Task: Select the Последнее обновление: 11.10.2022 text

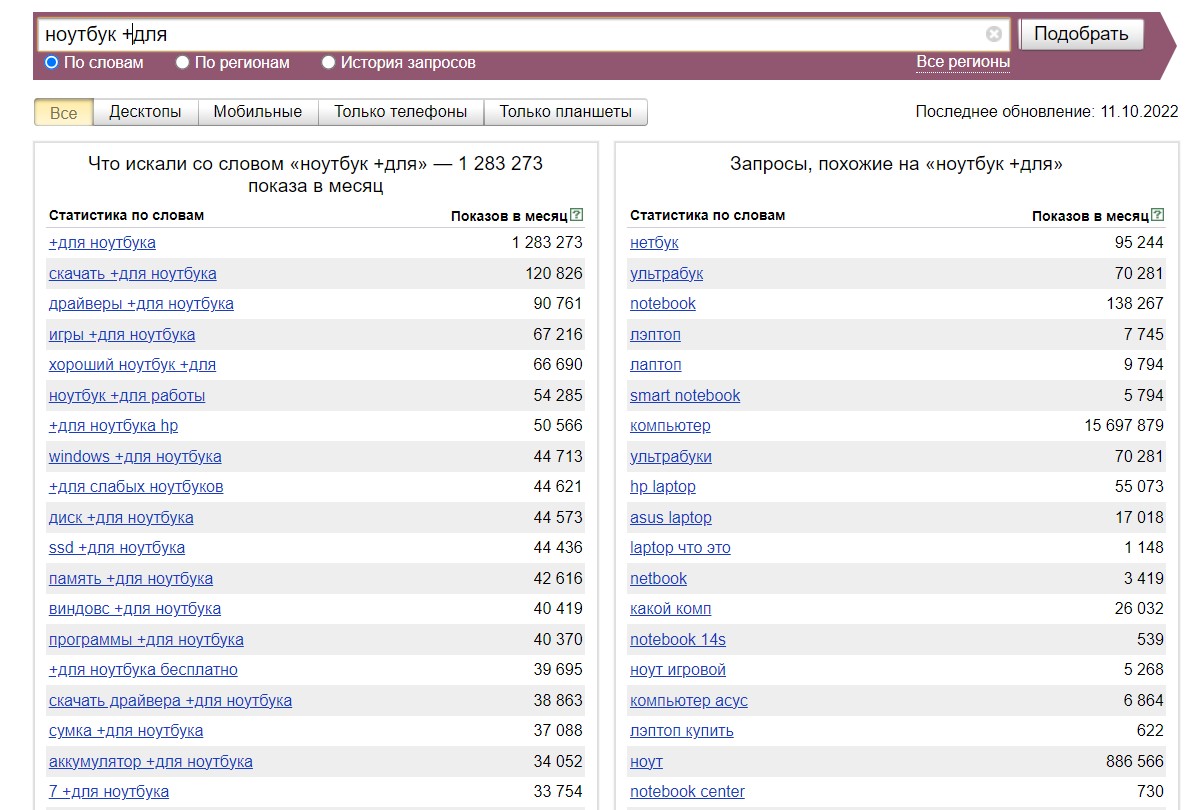Action: pos(1047,112)
